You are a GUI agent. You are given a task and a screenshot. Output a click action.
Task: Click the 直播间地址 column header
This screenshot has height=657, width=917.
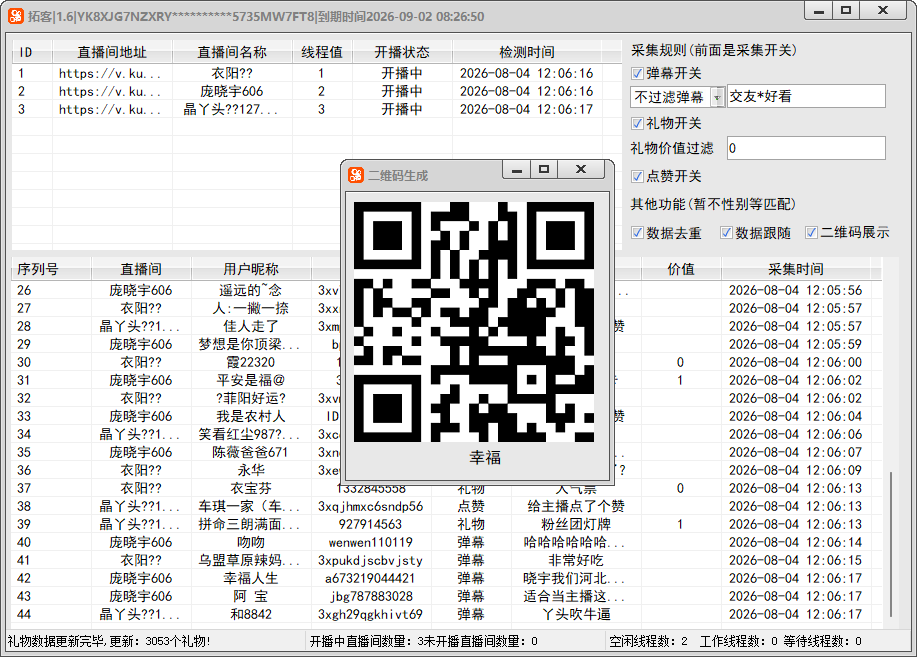tap(112, 52)
